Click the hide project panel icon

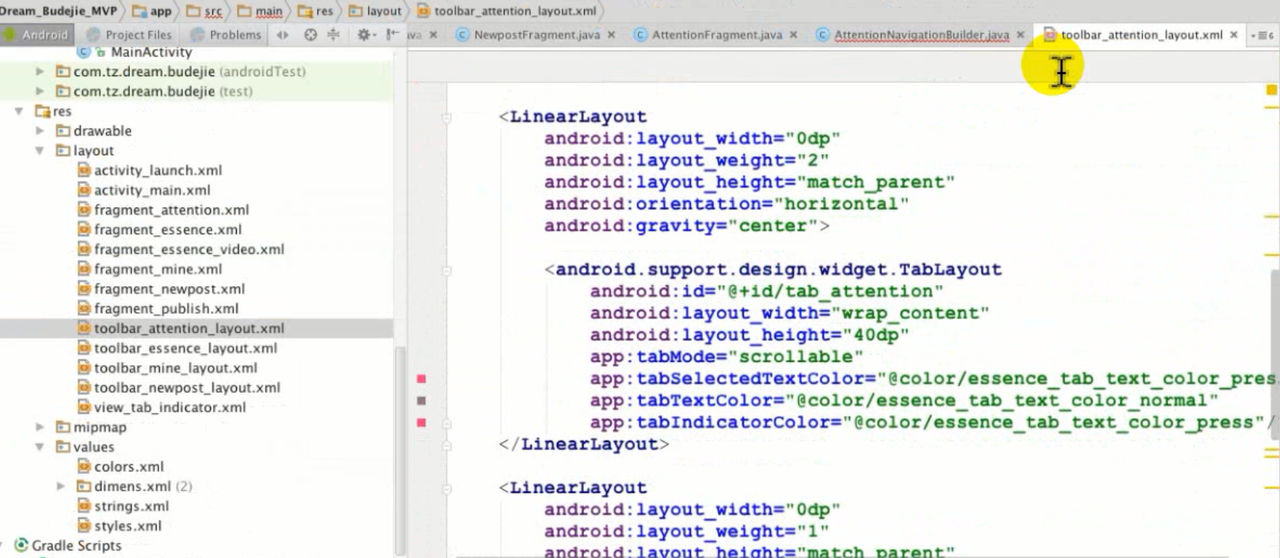(x=389, y=34)
